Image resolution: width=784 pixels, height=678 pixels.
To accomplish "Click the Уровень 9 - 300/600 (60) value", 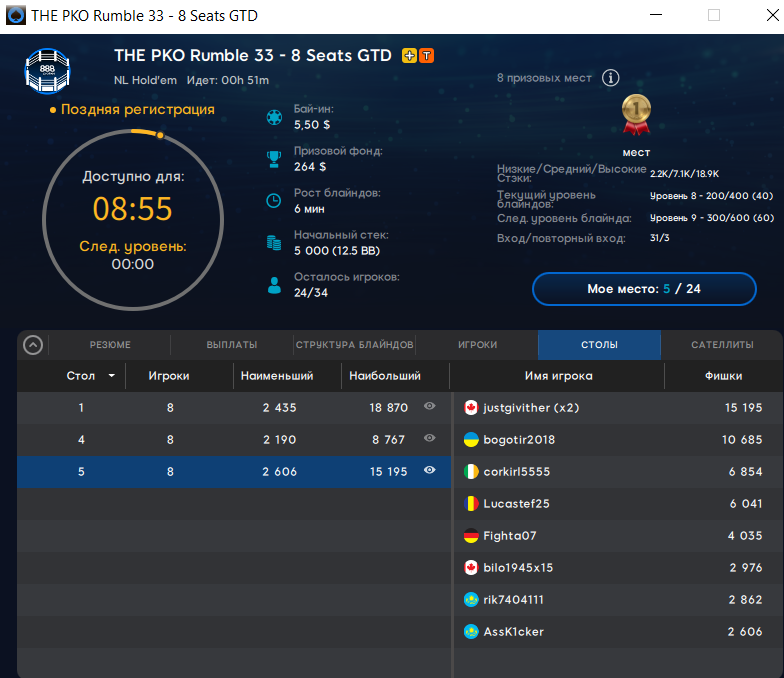I will point(712,218).
